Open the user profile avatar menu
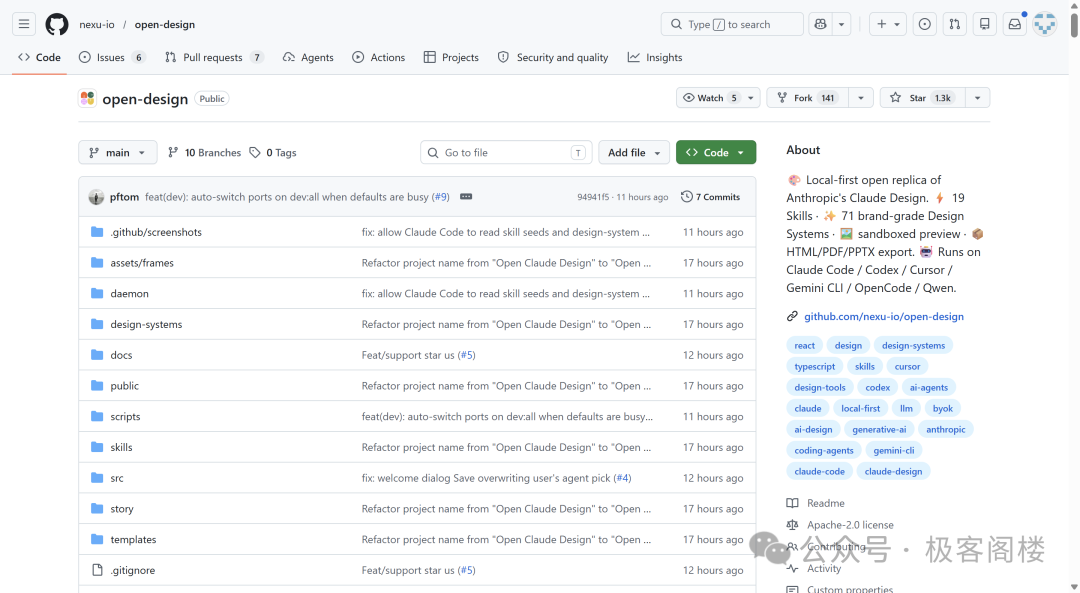The width and height of the screenshot is (1080, 593). 1045,24
